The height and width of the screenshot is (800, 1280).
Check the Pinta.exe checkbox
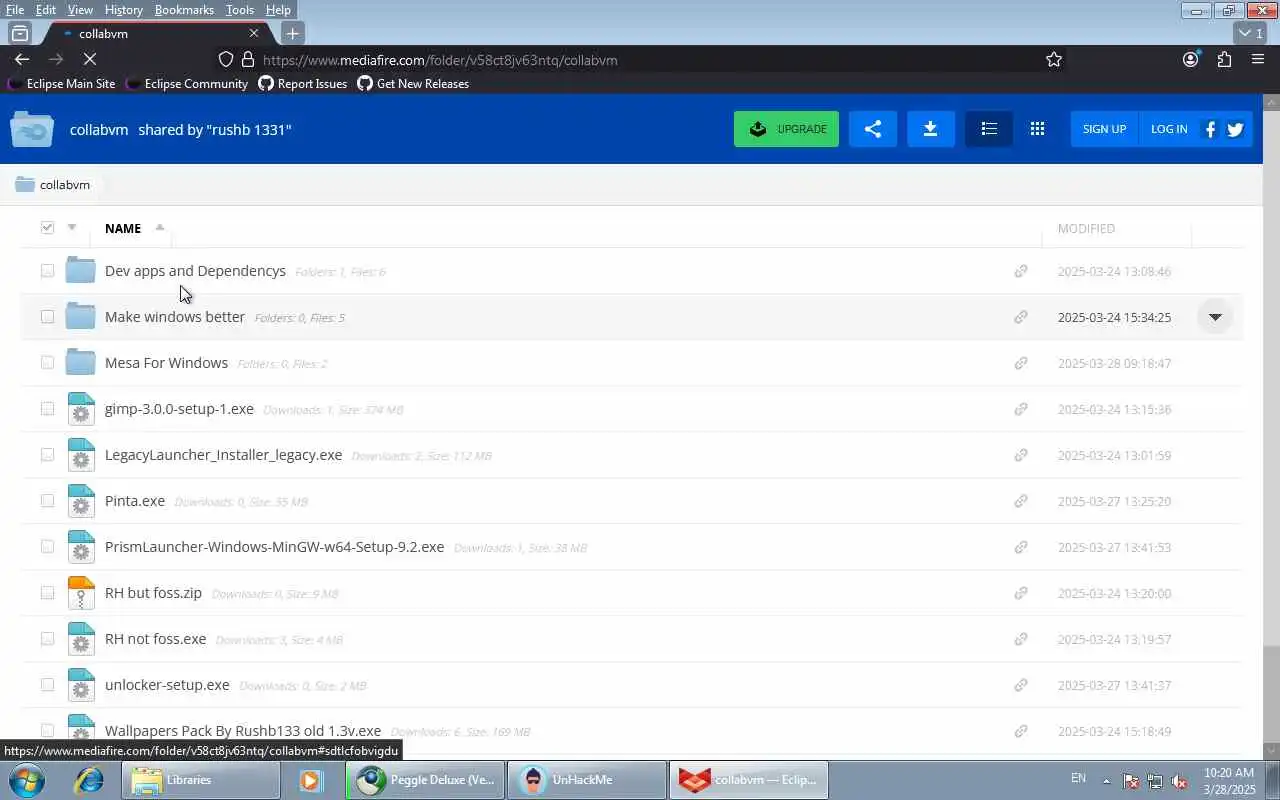coord(47,501)
